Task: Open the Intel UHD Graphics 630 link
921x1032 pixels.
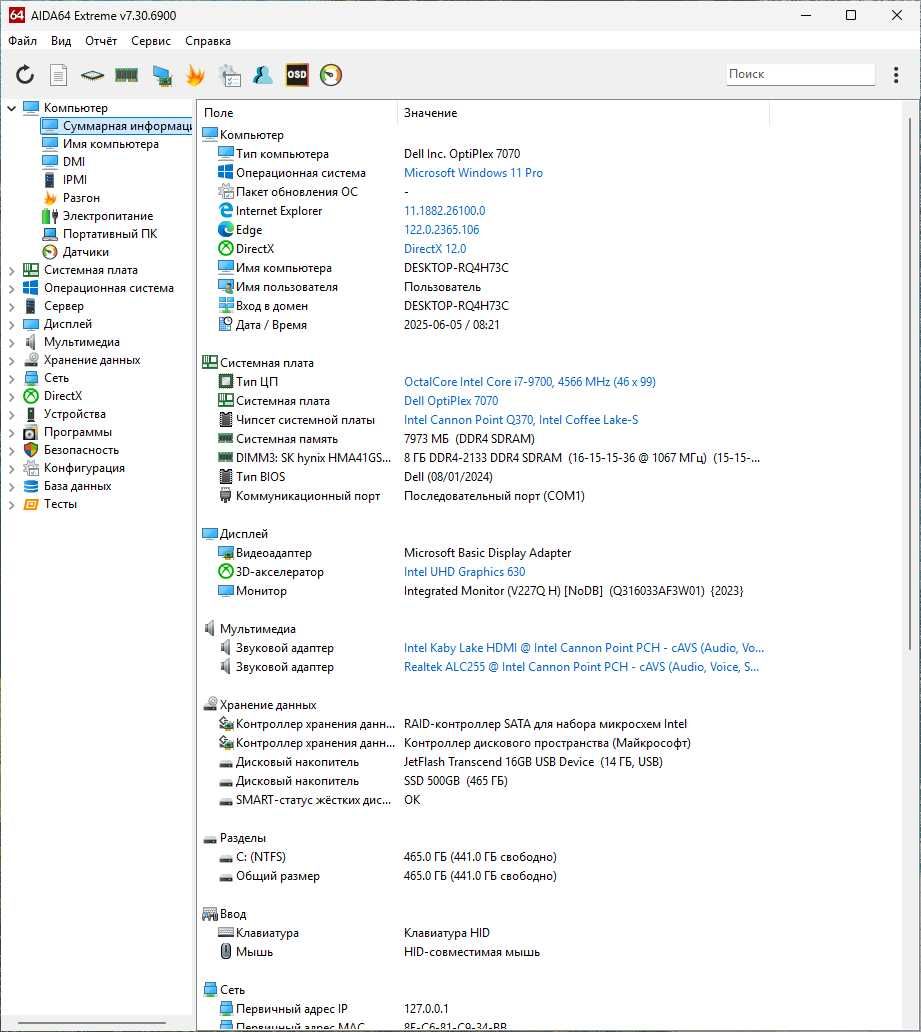Action: [464, 572]
